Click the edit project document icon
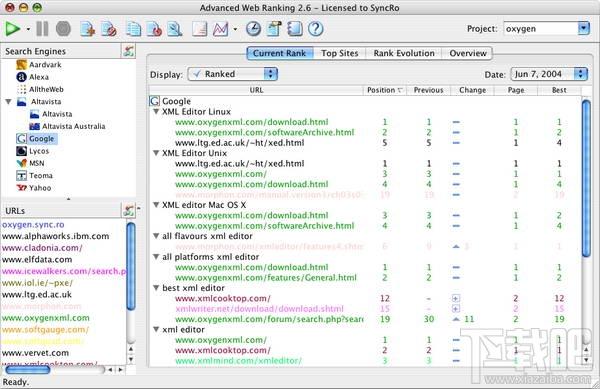Image resolution: width=600 pixels, height=389 pixels. click(x=109, y=29)
